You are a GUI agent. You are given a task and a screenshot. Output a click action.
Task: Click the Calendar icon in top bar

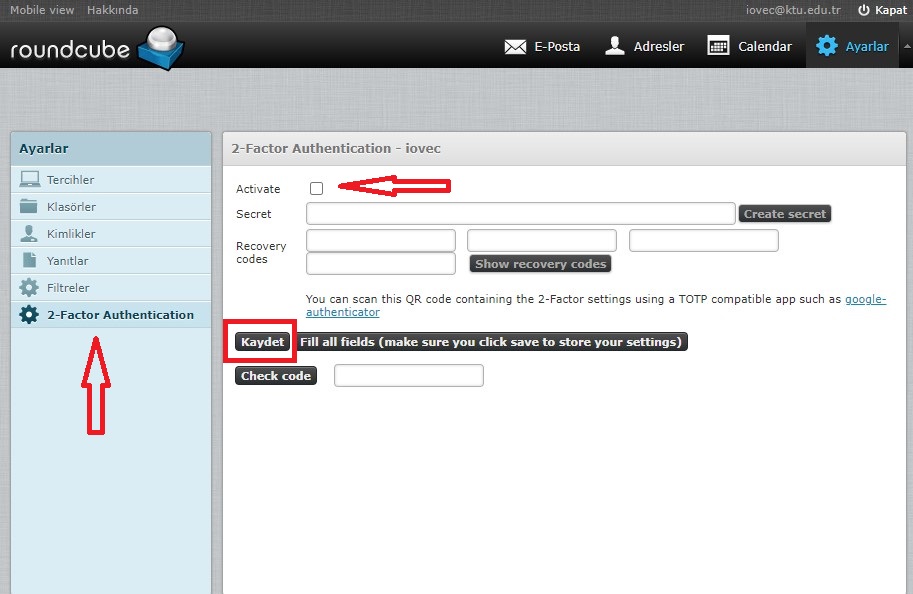pos(718,45)
